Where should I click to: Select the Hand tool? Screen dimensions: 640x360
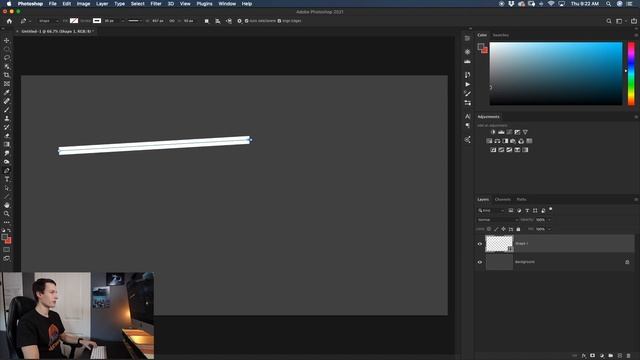pyautogui.click(x=7, y=205)
